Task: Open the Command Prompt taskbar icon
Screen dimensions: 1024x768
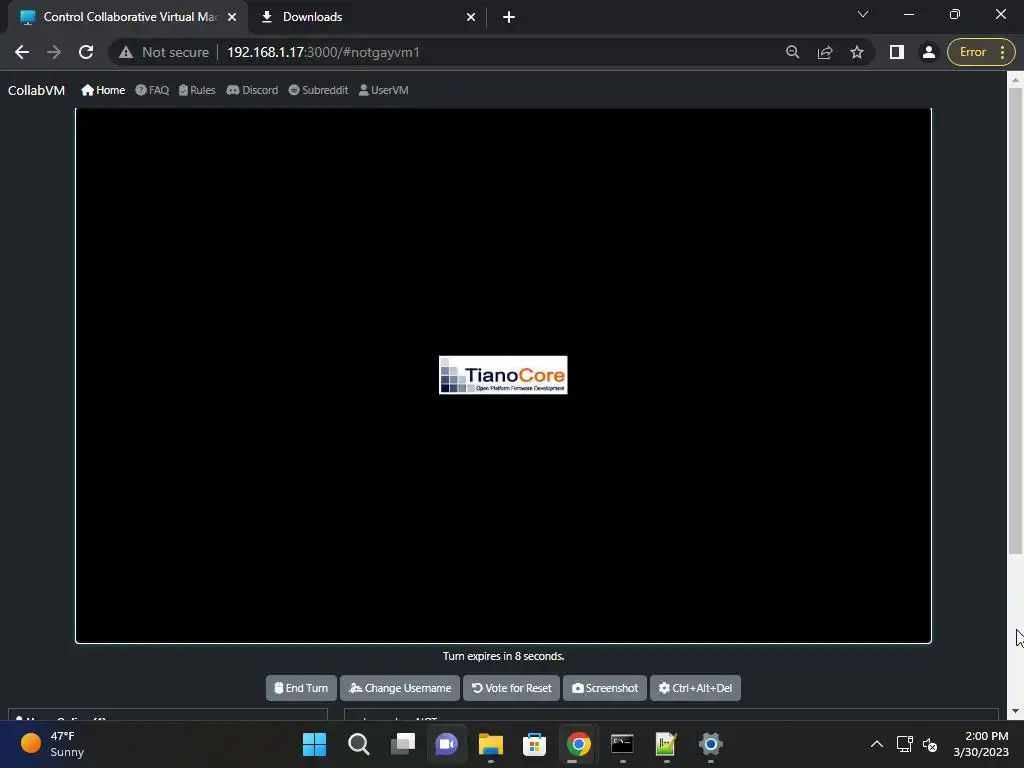Action: [622, 744]
